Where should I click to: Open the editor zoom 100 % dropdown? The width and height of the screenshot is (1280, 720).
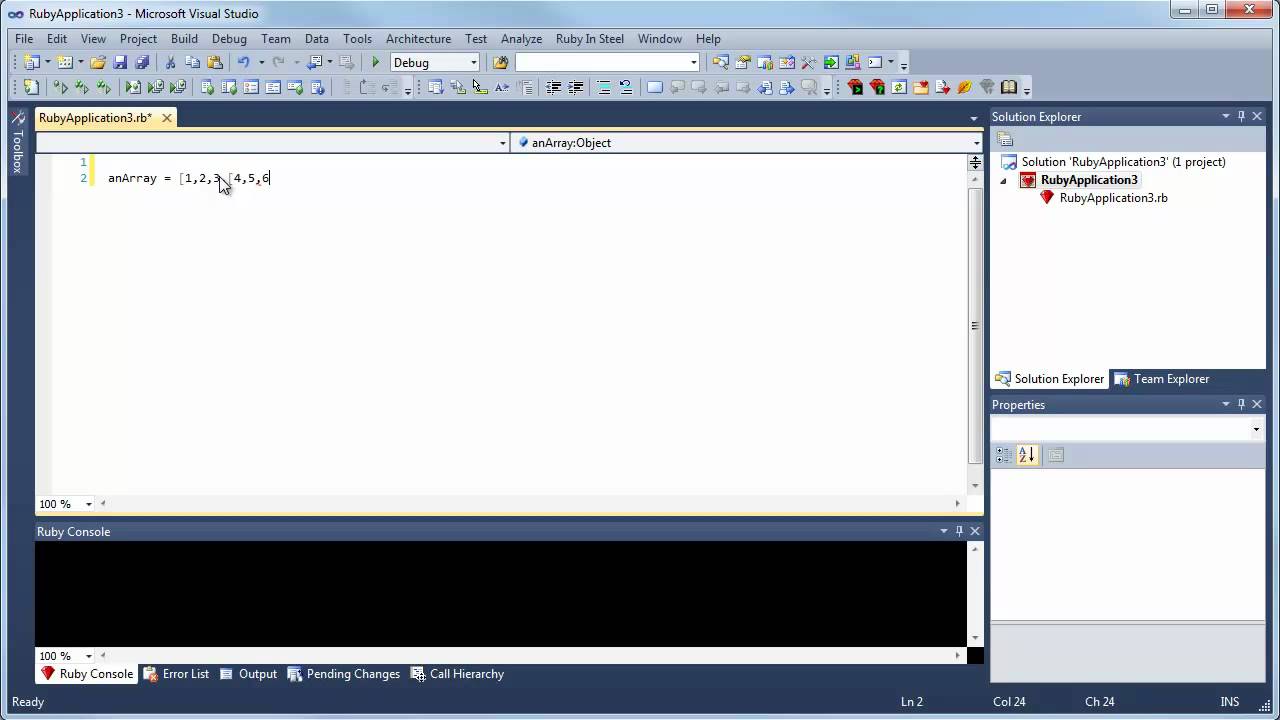coord(89,504)
